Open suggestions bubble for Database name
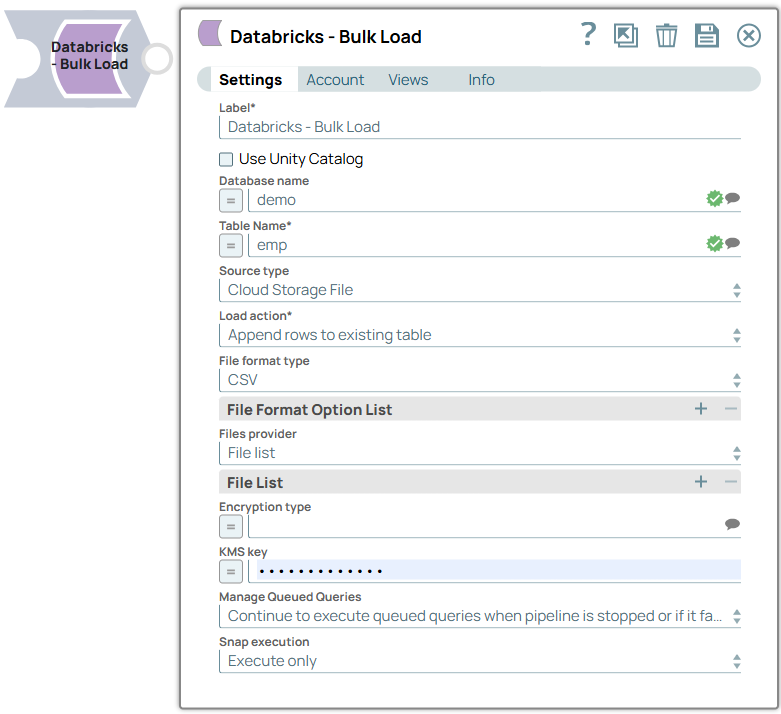The width and height of the screenshot is (781, 714). click(733, 199)
